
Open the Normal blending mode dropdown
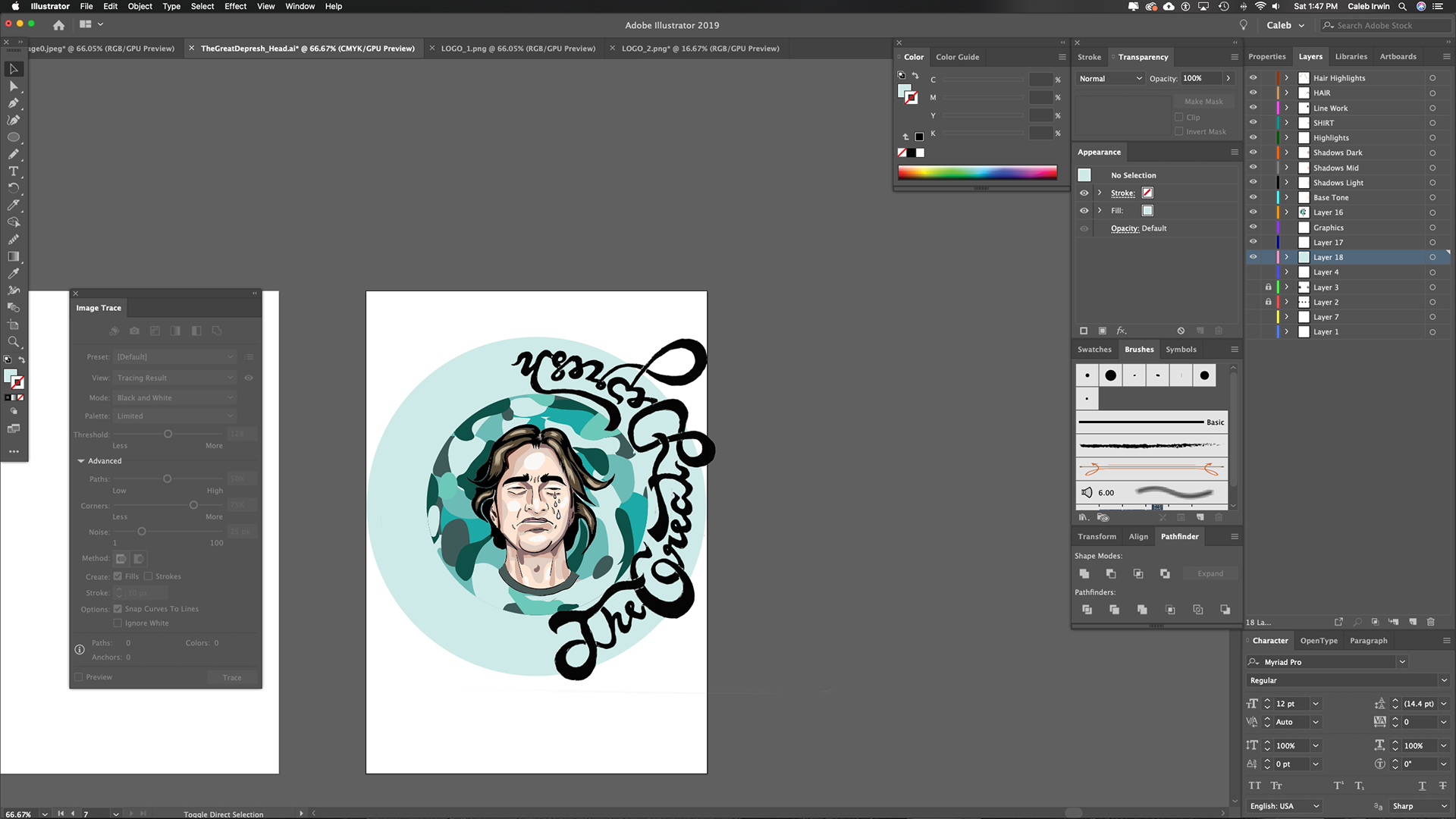pos(1110,78)
